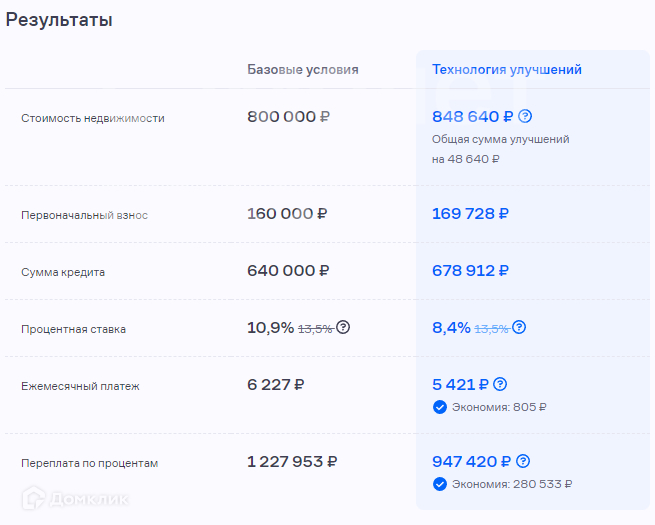The height and width of the screenshot is (525, 655).
Task: Click the Результаты heading
Action: click(59, 20)
